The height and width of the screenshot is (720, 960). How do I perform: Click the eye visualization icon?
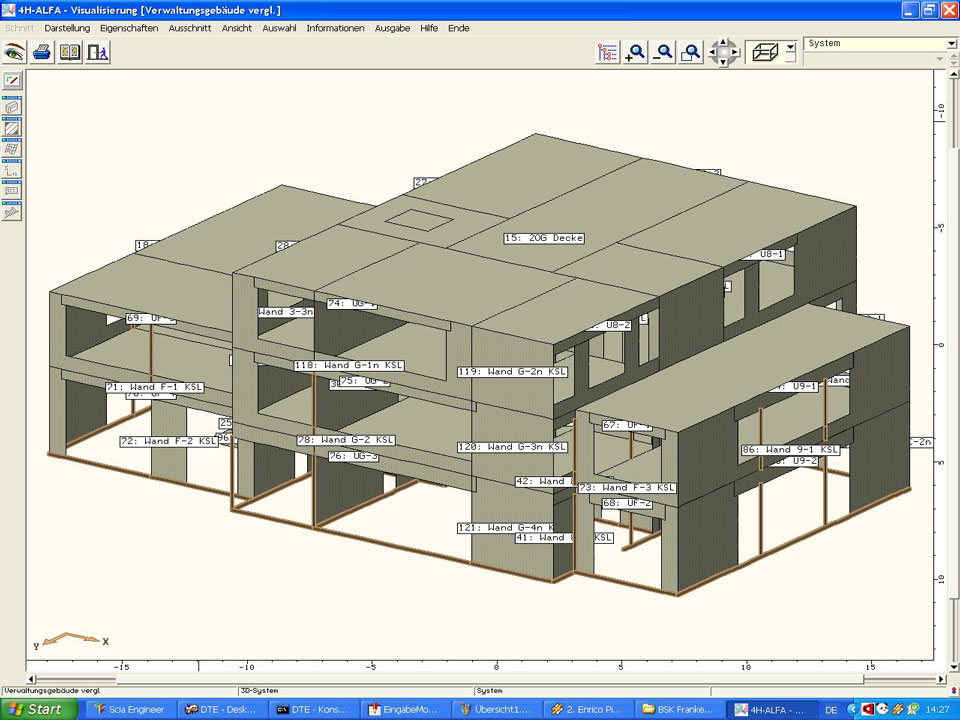pyautogui.click(x=14, y=52)
